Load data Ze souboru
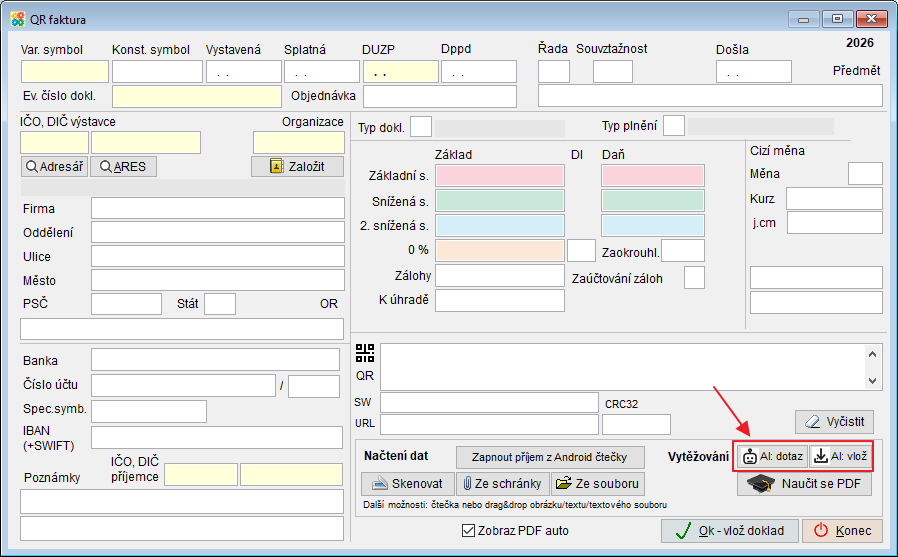The width and height of the screenshot is (898, 557). coord(598,484)
